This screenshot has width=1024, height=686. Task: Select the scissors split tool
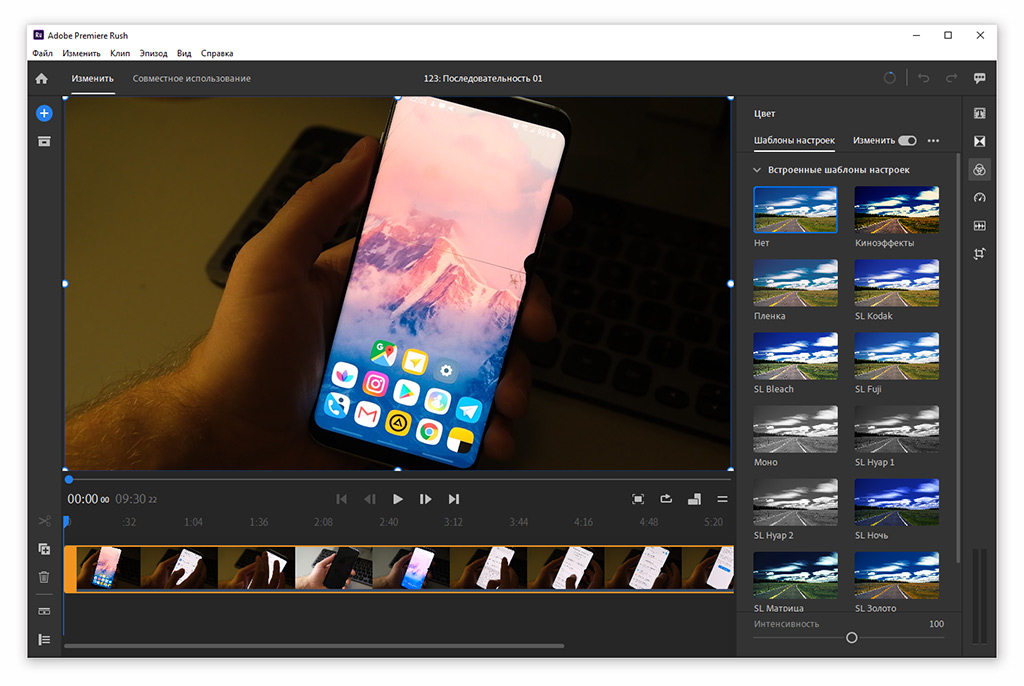click(44, 521)
